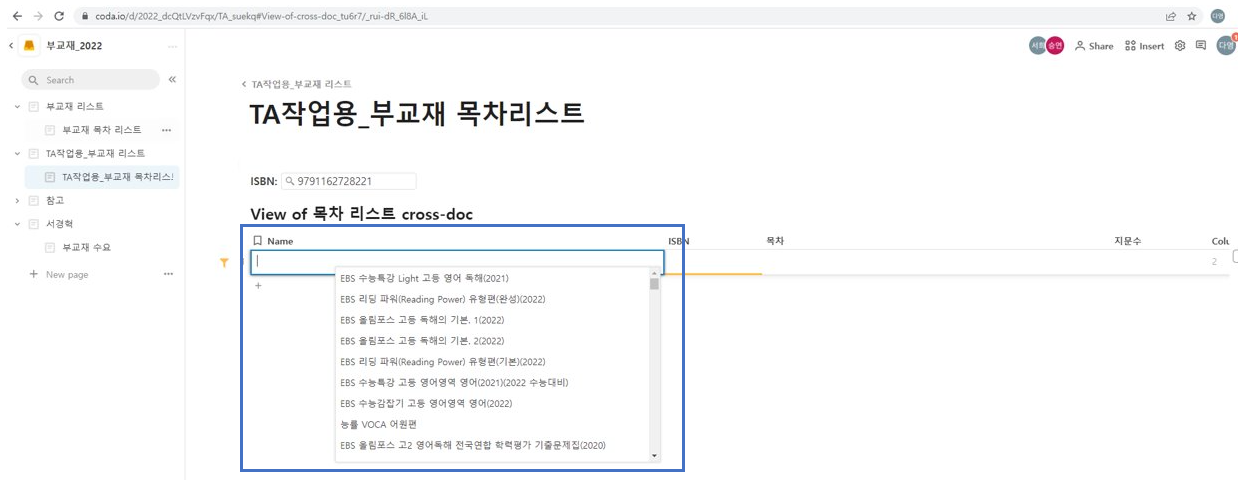The image size is (1249, 495).
Task: Bookmark this page with the star icon
Action: [x=1192, y=16]
